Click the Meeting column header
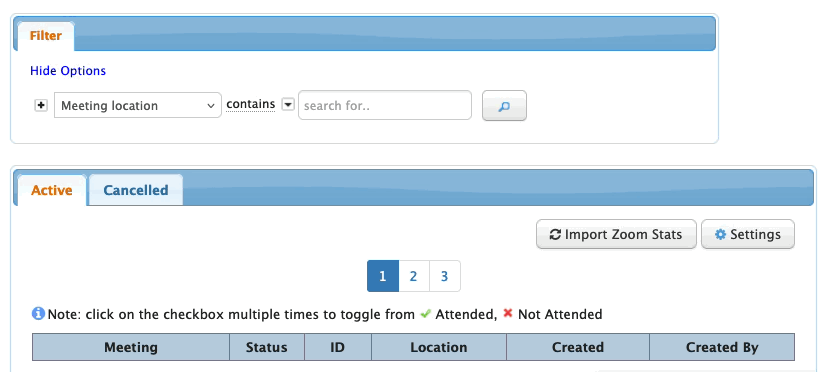The height and width of the screenshot is (372, 830). click(x=131, y=347)
